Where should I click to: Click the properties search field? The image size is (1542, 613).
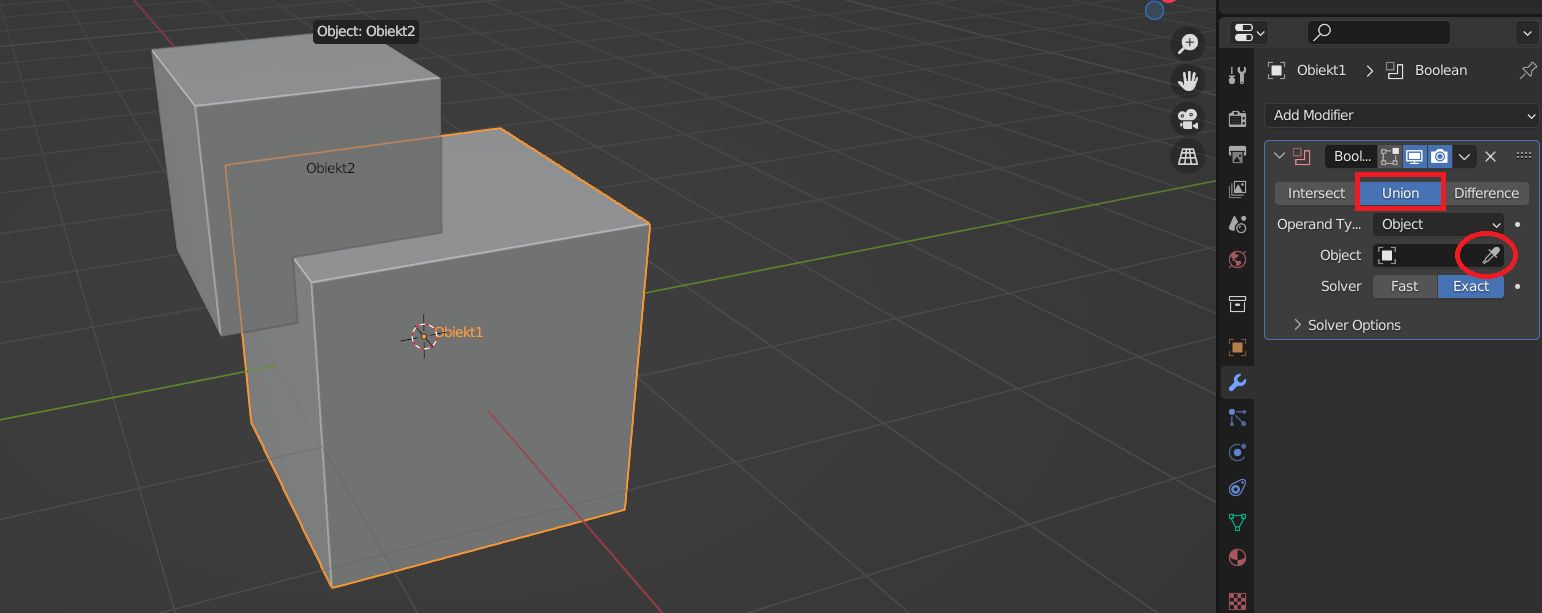click(1379, 32)
